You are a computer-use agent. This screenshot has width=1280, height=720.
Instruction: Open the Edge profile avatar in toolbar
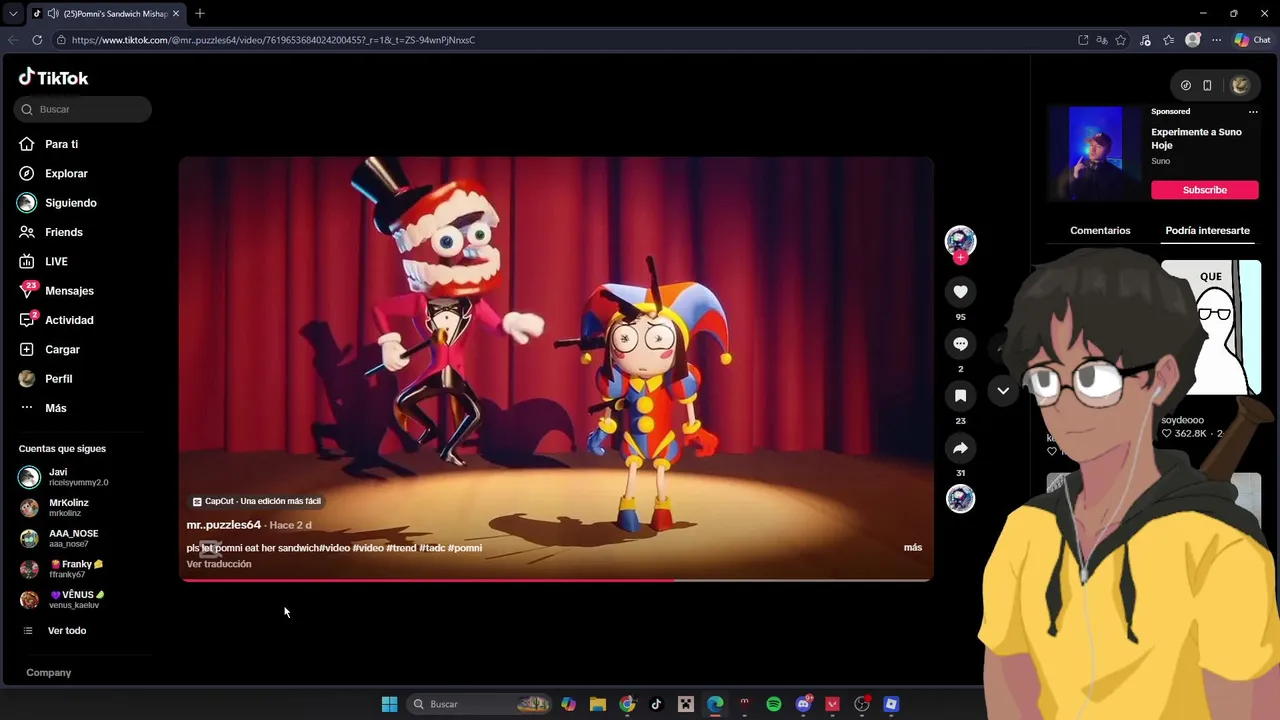point(1192,40)
